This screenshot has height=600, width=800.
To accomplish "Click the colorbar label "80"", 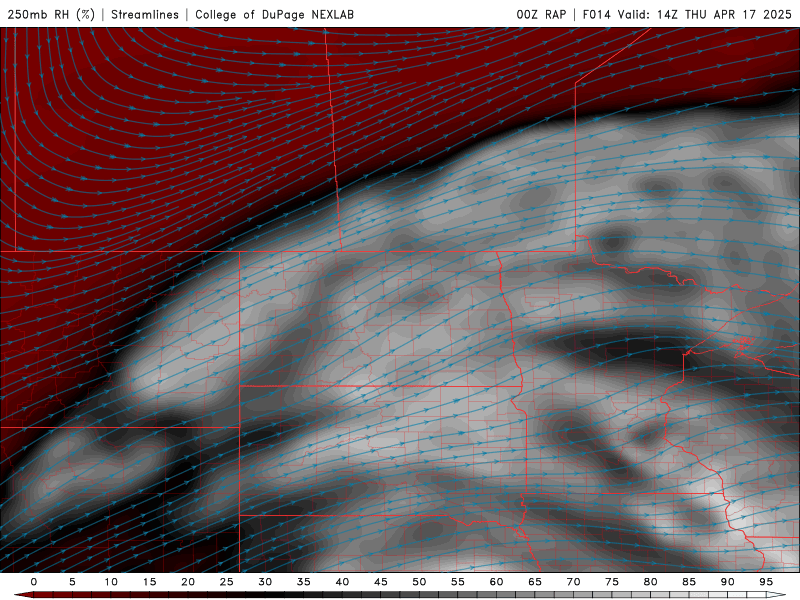I will click(651, 582).
